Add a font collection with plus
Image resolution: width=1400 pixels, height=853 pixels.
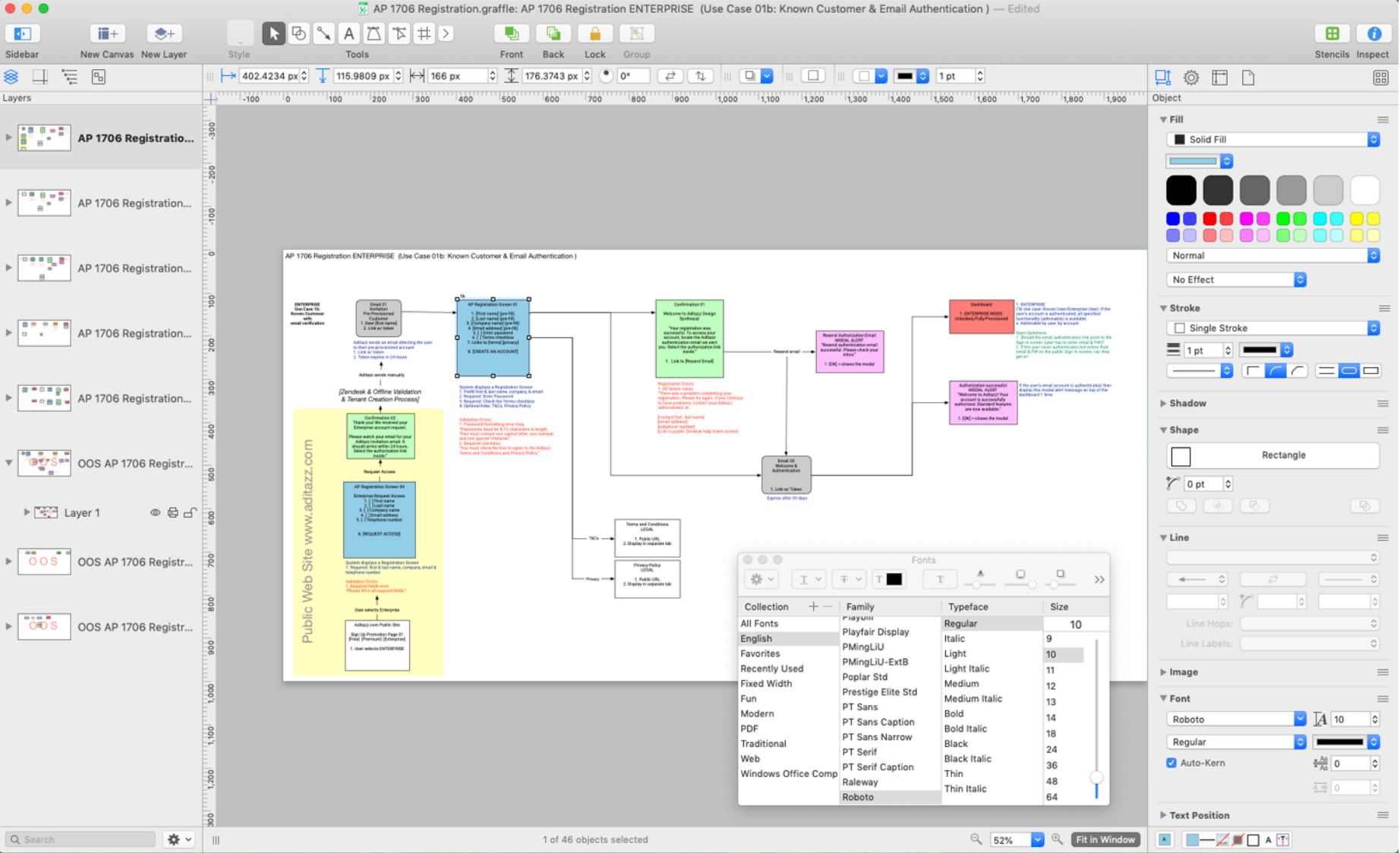(x=813, y=606)
